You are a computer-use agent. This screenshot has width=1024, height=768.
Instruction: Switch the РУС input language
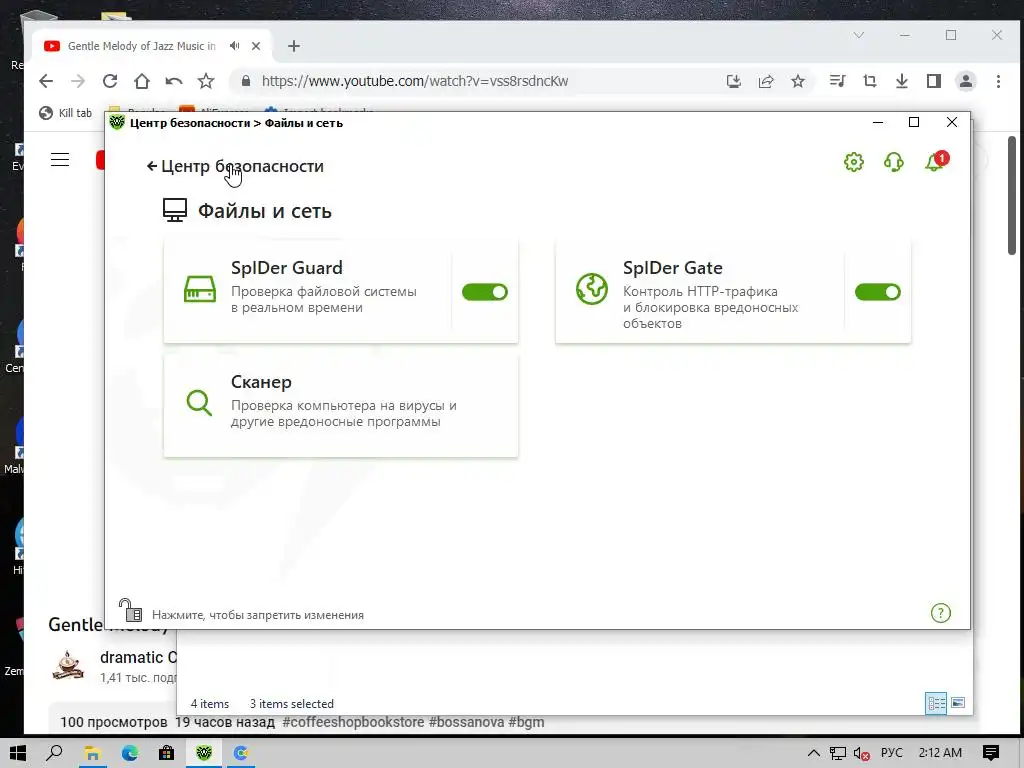tap(891, 753)
